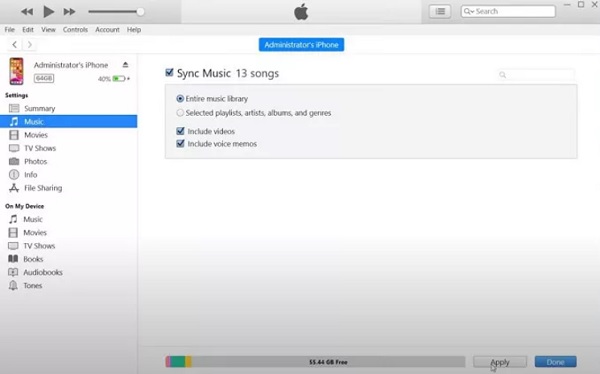Click the Play button
600x374 pixels.
[x=49, y=11]
